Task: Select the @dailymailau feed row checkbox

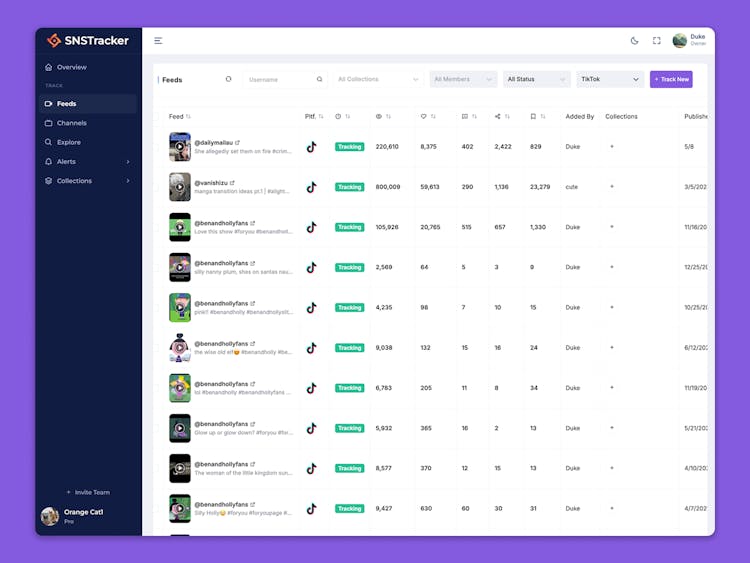Action: 158,147
